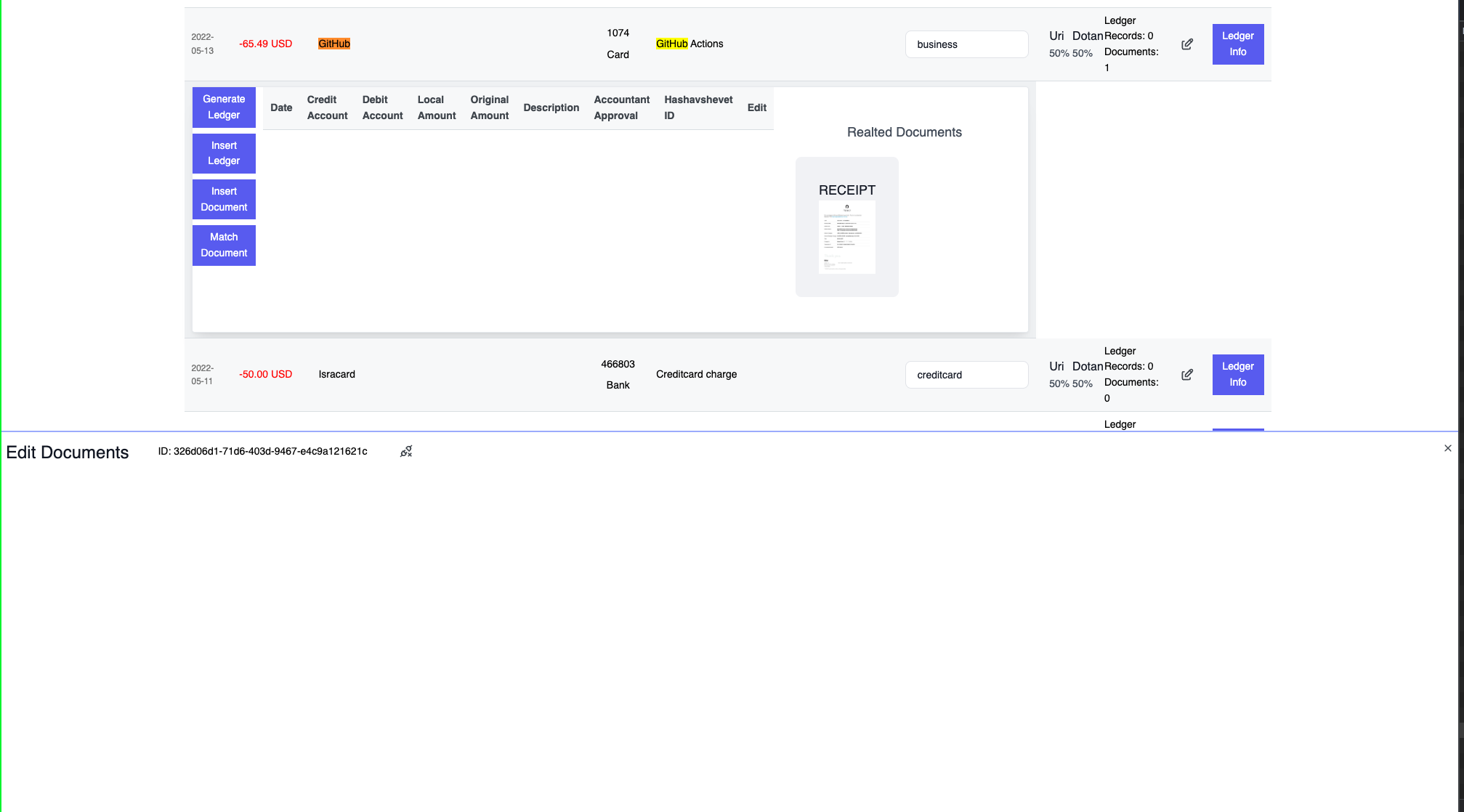Click the Isracard counterparty name
This screenshot has width=1464, height=812.
[x=336, y=374]
